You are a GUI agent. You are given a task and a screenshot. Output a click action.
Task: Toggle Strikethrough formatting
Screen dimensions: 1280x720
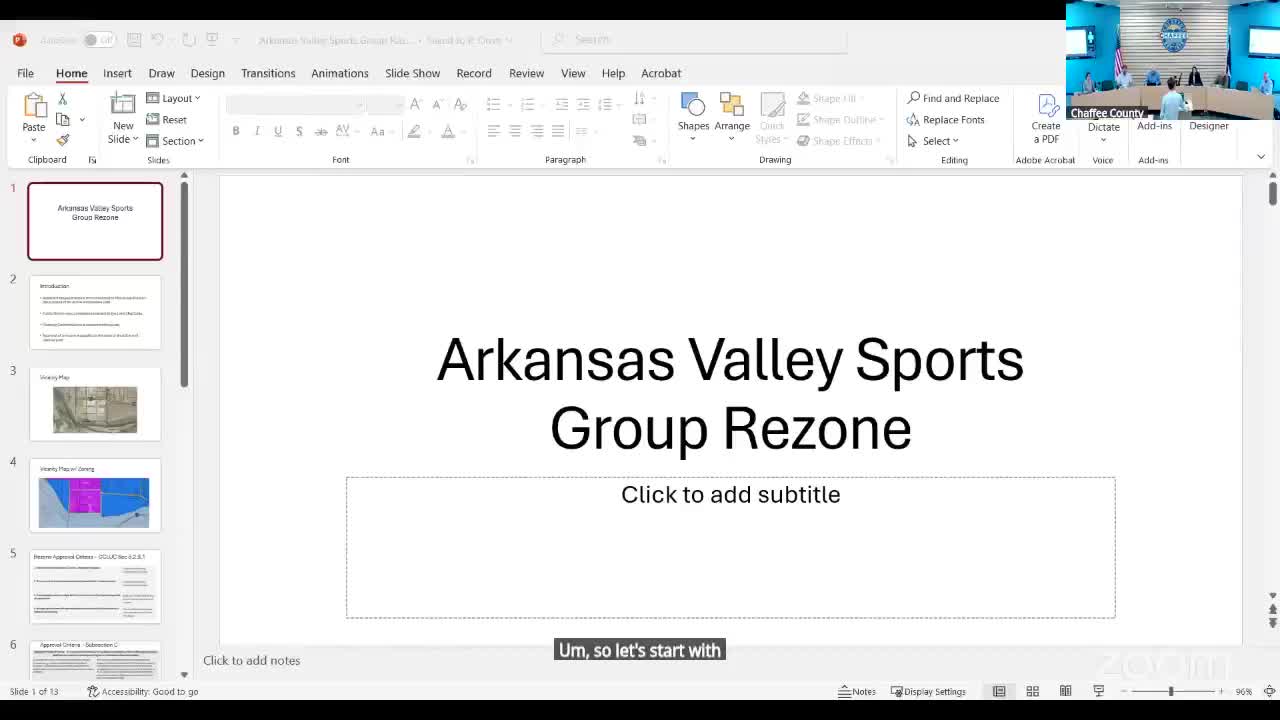321,131
